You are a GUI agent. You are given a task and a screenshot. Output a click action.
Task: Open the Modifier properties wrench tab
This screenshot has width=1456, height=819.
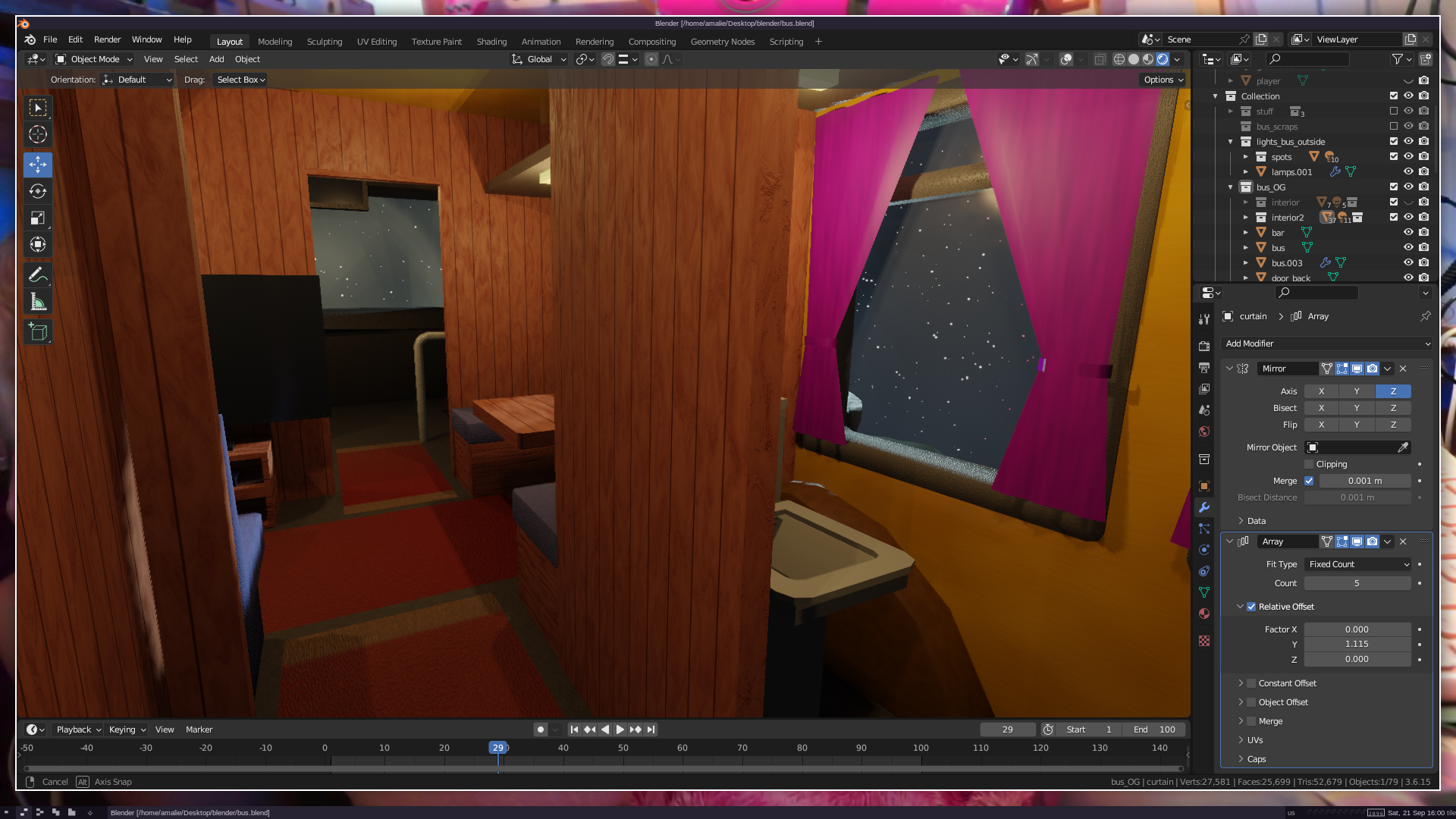[1204, 507]
